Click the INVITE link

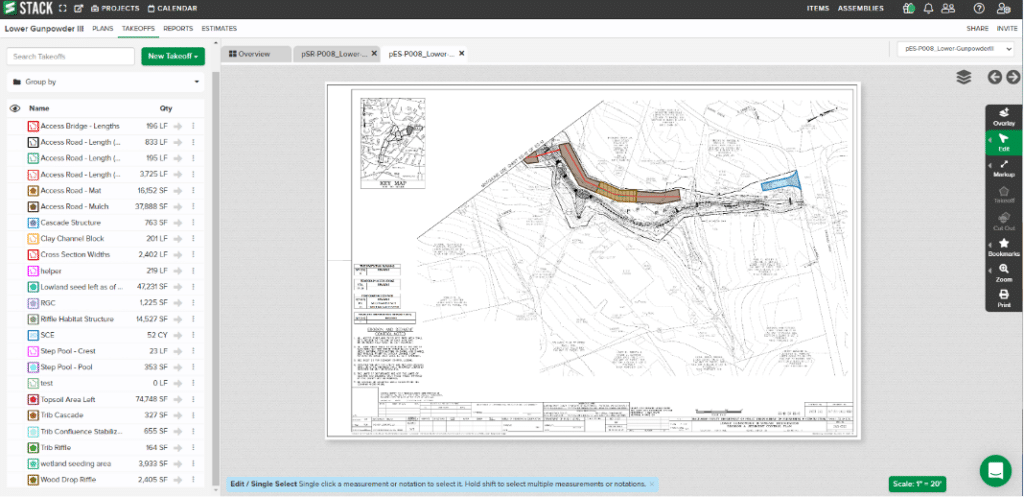[x=1007, y=29]
